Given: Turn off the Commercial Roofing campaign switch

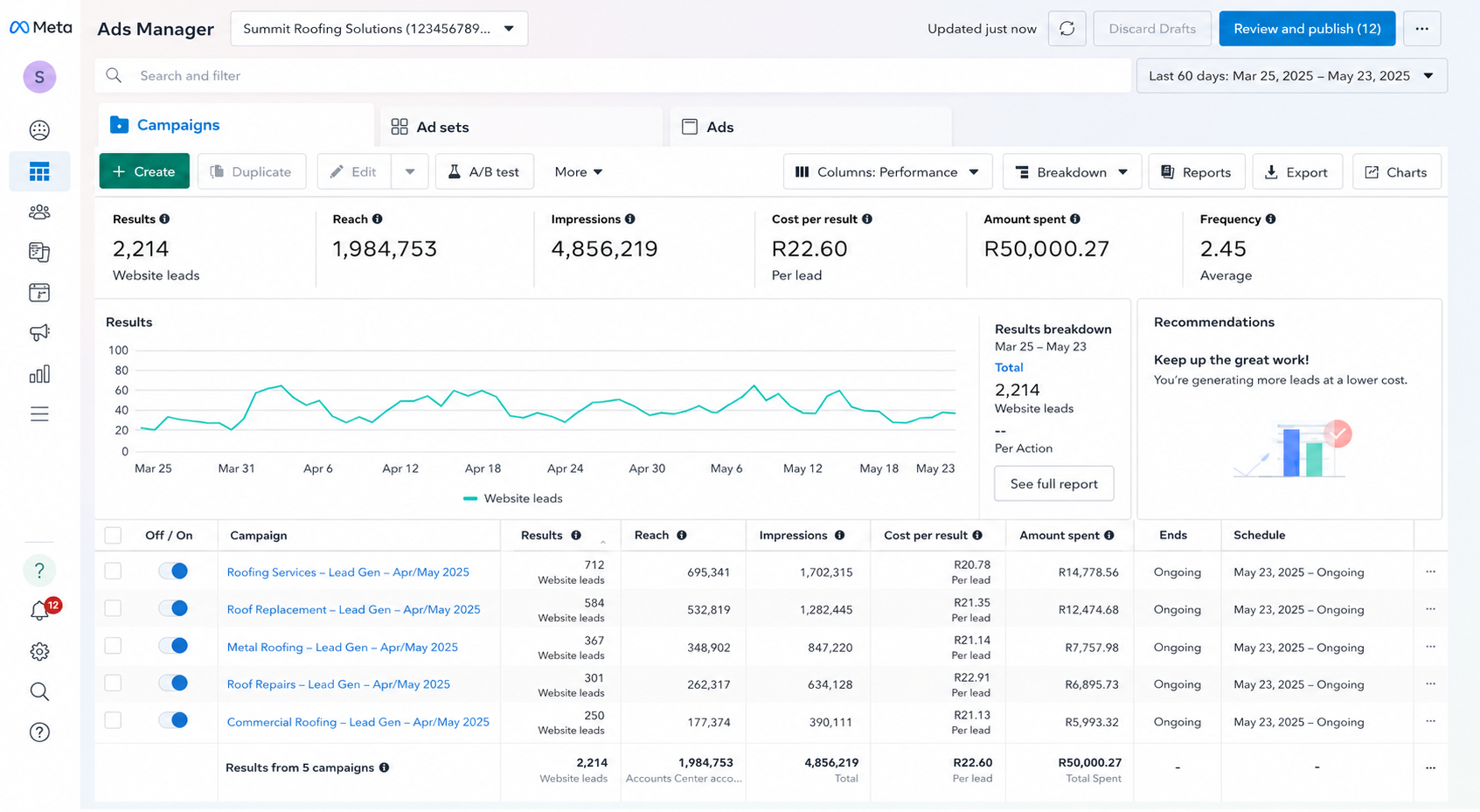Looking at the screenshot, I should pos(173,720).
